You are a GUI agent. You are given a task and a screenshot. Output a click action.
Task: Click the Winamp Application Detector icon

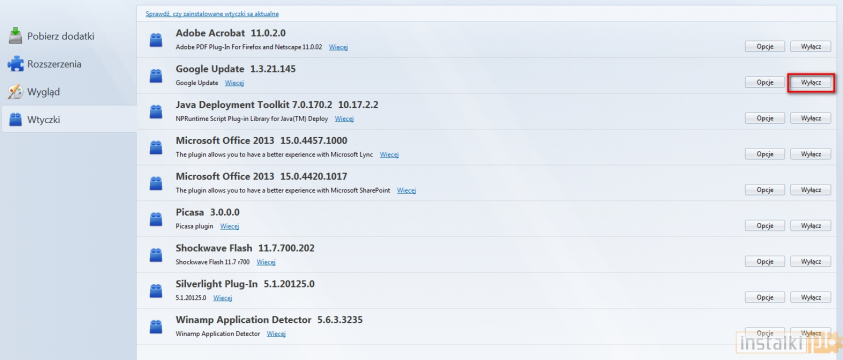coord(156,326)
